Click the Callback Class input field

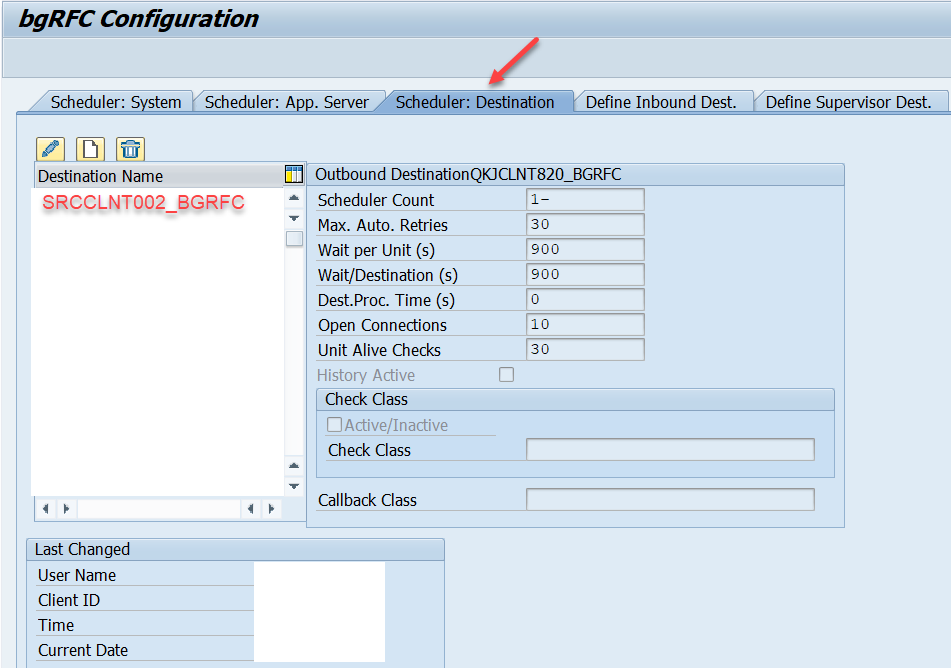tap(670, 499)
